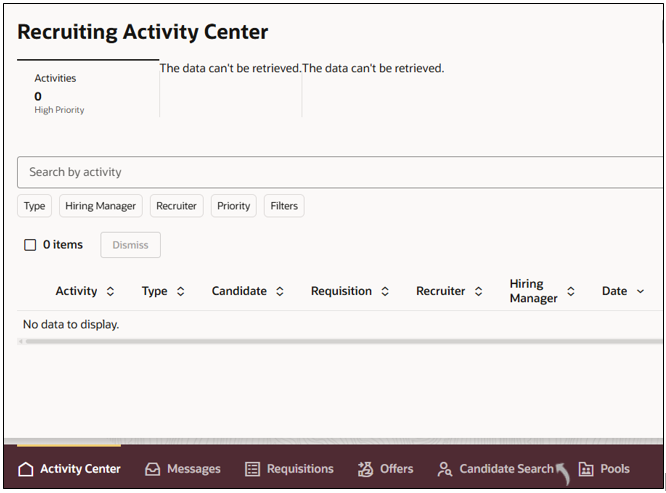
Task: Click the Filters button
Action: coord(284,206)
